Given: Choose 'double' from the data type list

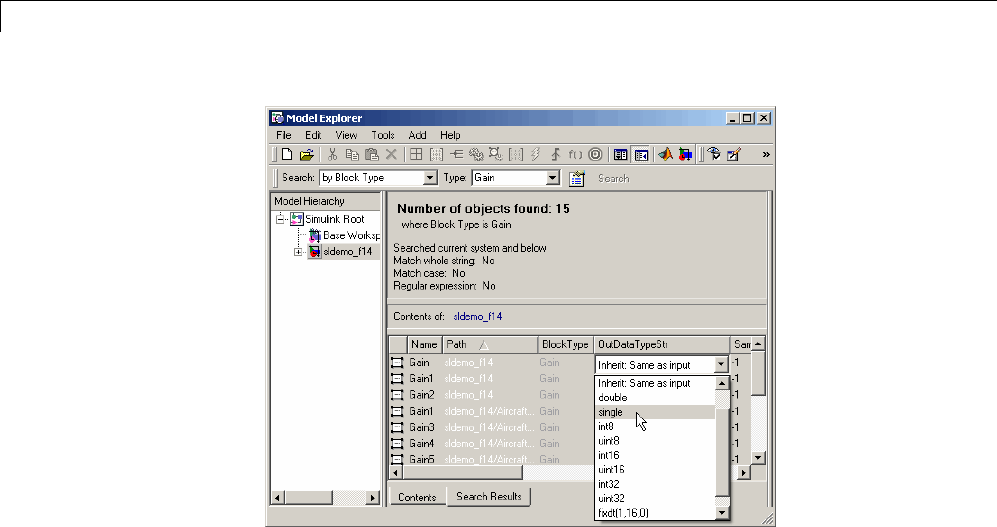Looking at the screenshot, I should coord(655,398).
